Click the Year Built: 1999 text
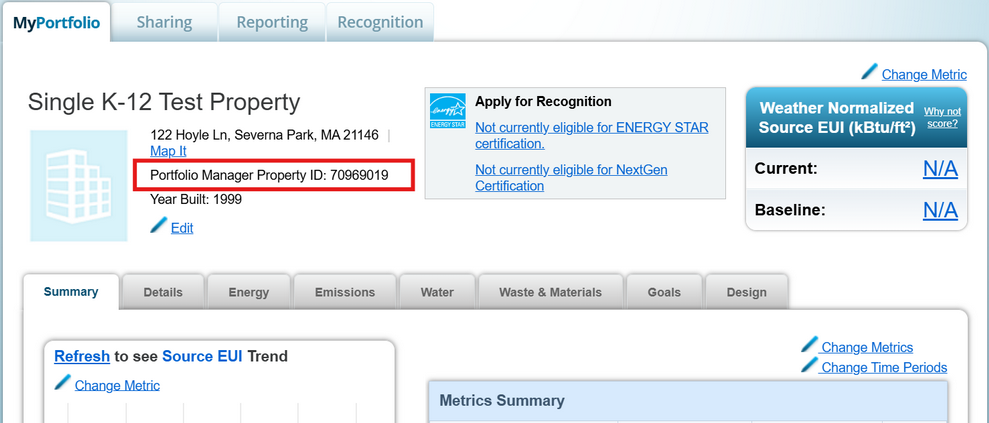The image size is (989, 423). [x=196, y=200]
